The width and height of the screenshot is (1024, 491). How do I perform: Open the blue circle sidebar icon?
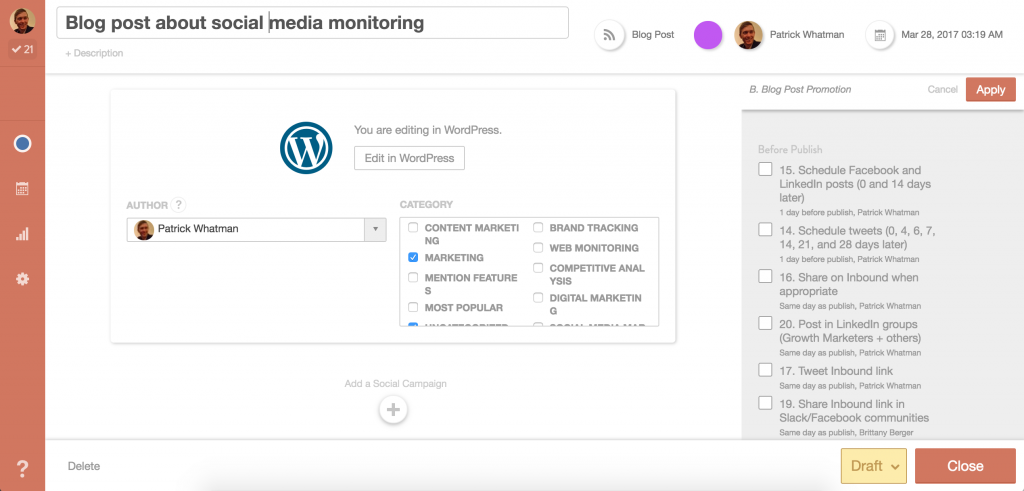pos(22,144)
